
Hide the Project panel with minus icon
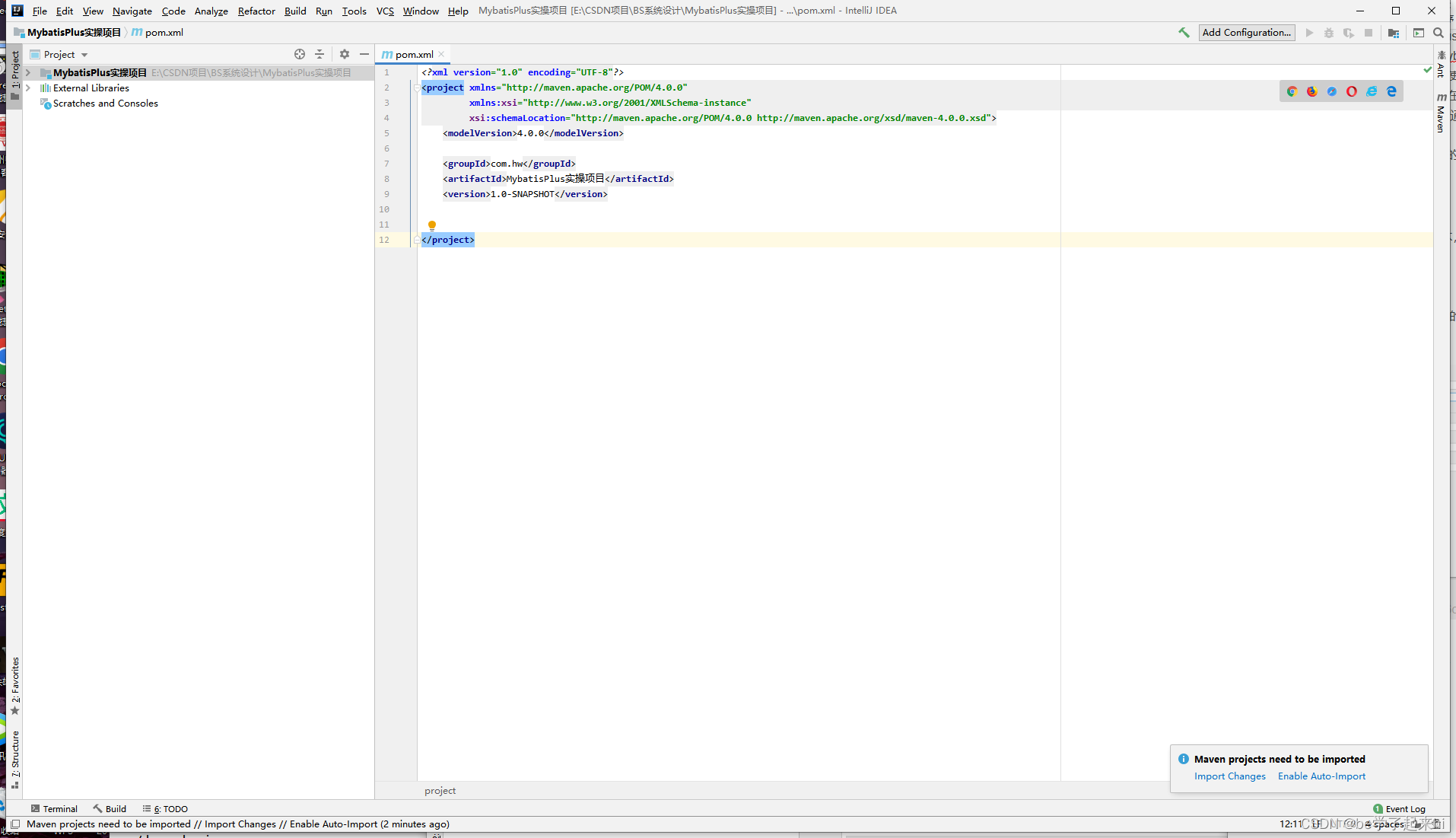364,54
